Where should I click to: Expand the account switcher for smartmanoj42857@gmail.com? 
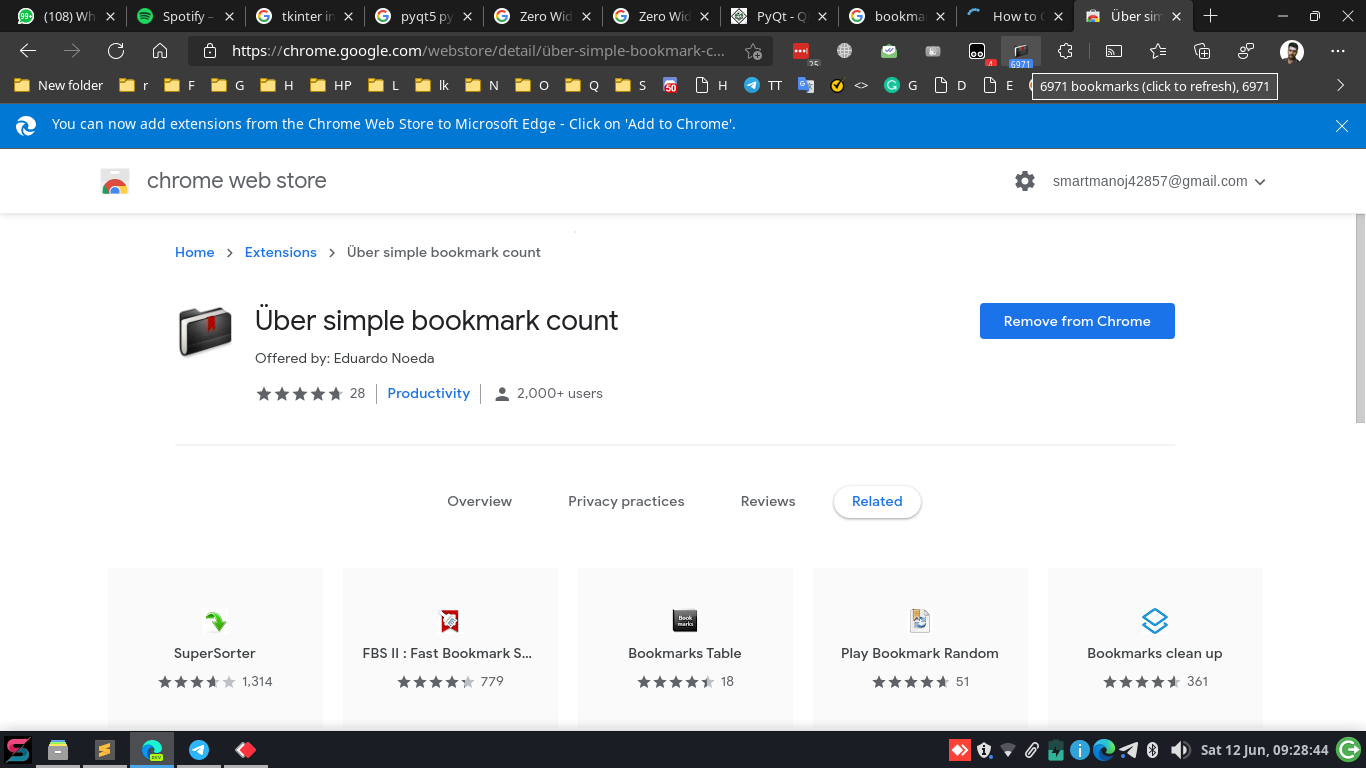[x=1260, y=181]
